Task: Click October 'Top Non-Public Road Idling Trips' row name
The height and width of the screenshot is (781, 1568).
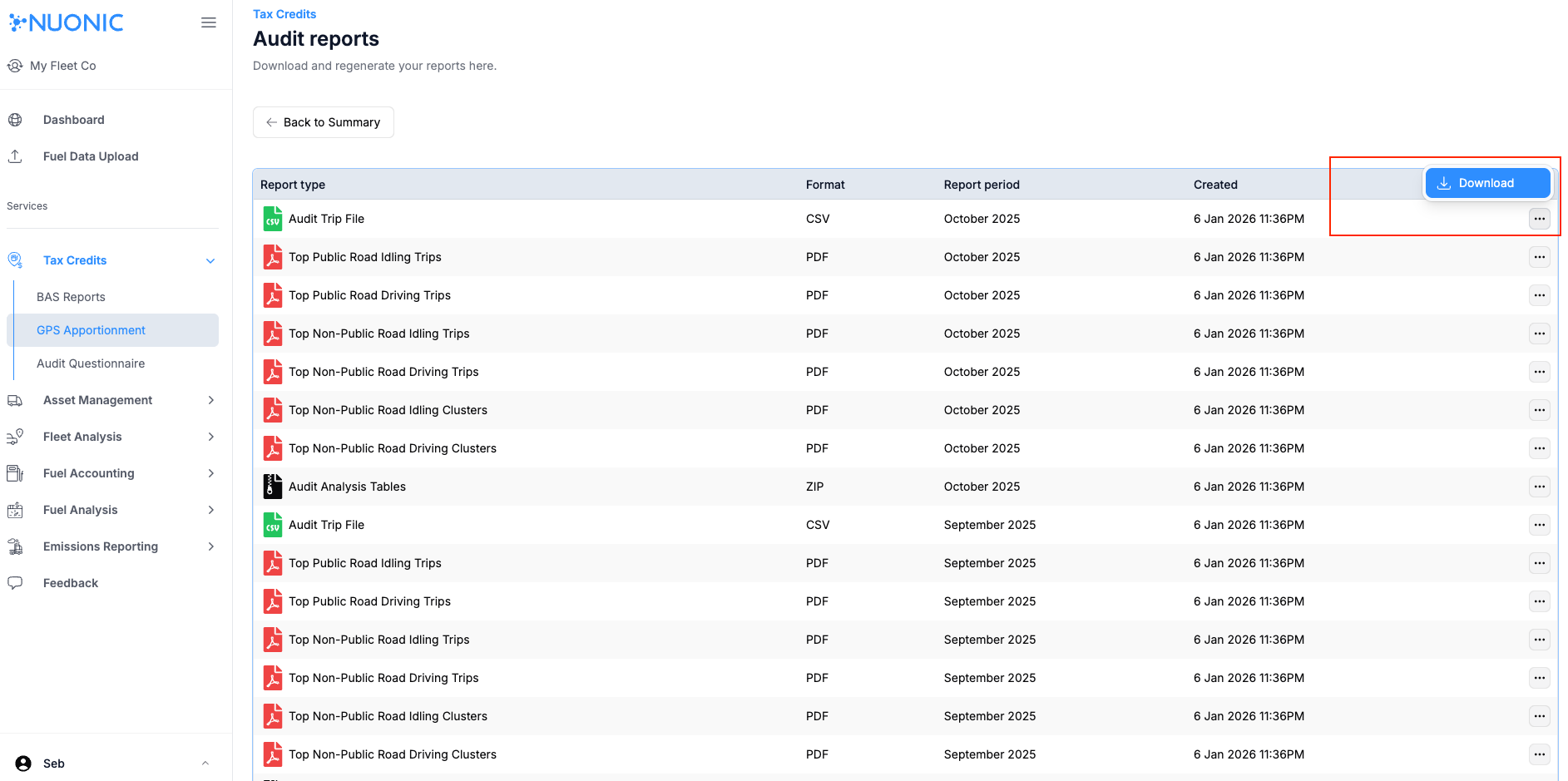Action: (379, 334)
